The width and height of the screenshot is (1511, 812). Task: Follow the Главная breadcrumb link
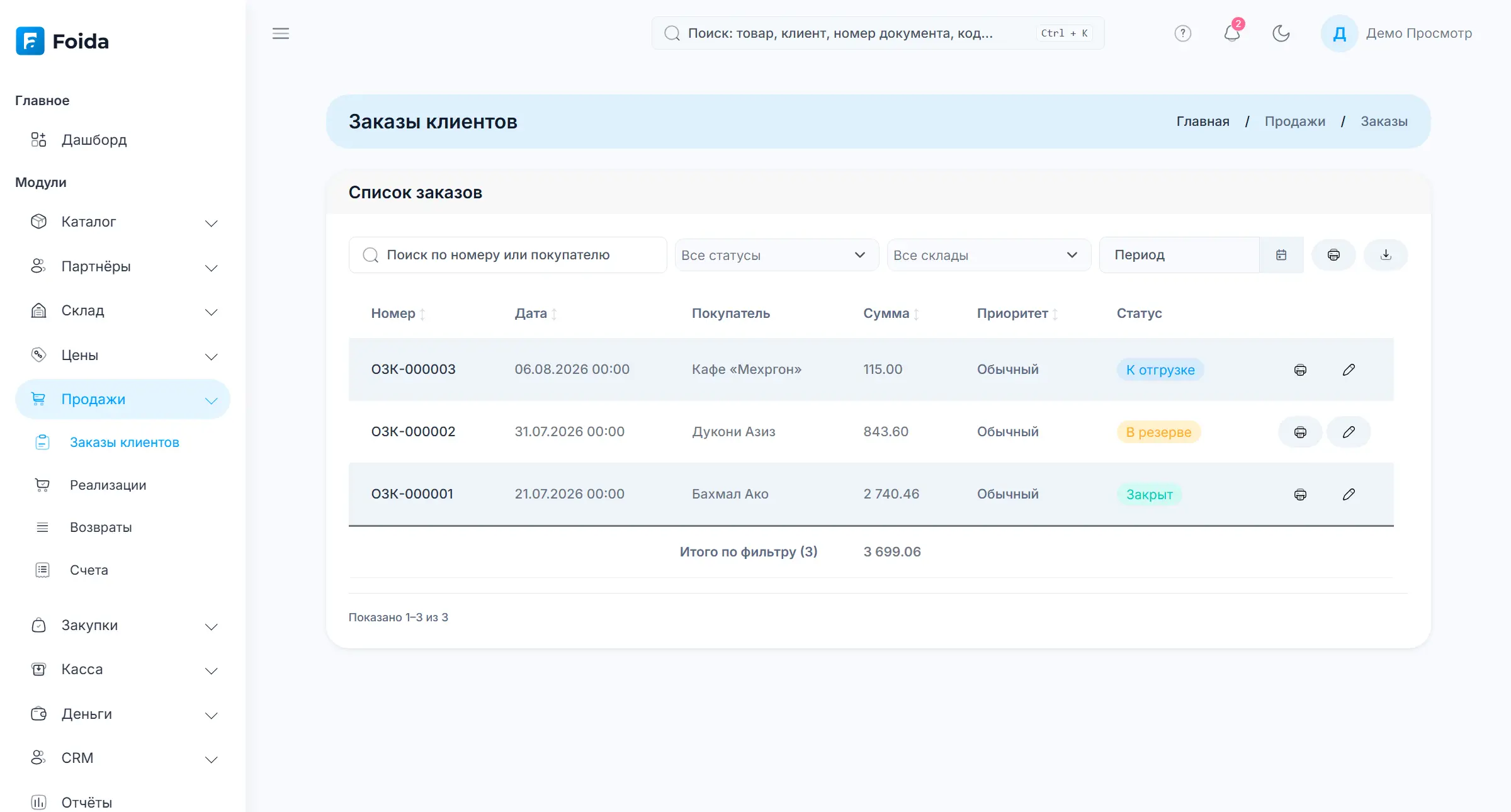click(1203, 121)
